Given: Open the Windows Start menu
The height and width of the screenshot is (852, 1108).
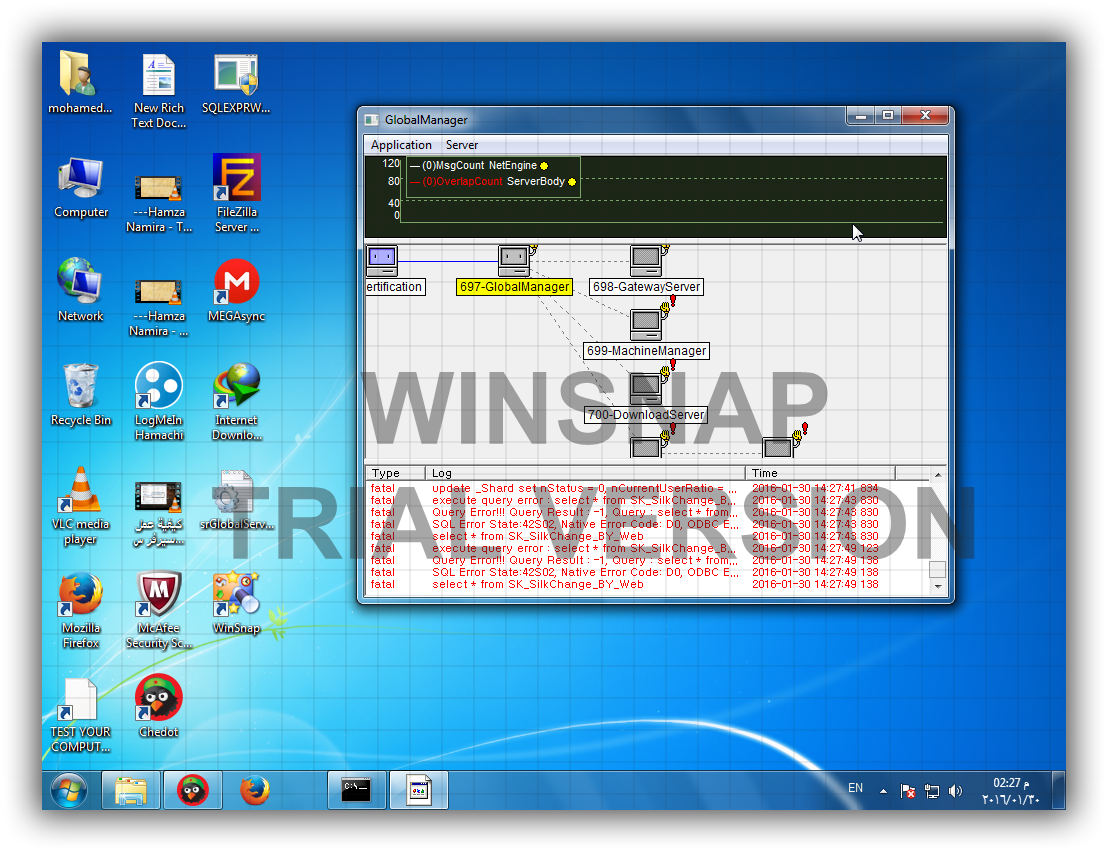Looking at the screenshot, I should coord(69,790).
